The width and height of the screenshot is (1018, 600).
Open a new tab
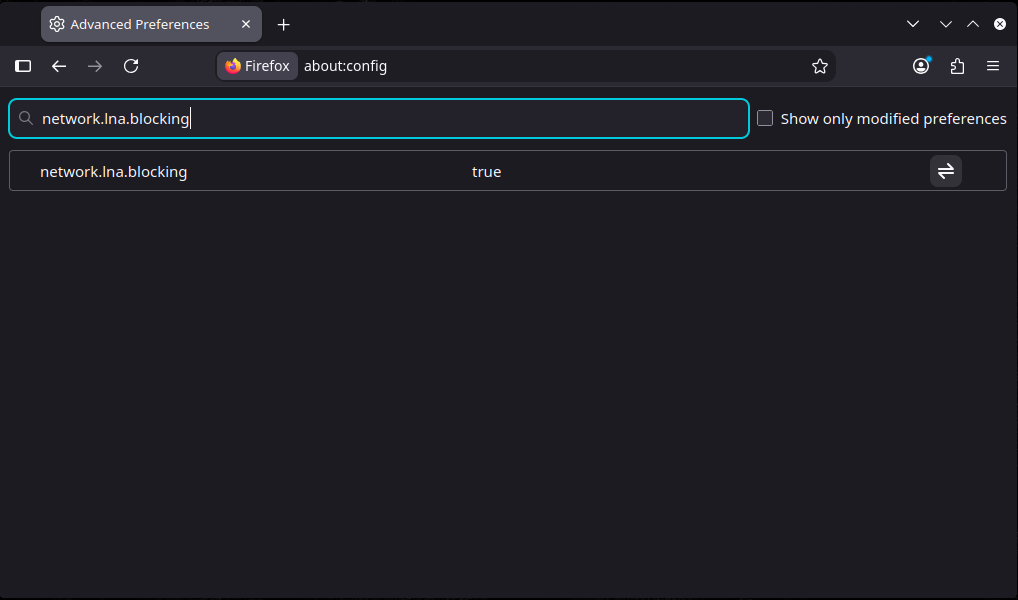283,25
